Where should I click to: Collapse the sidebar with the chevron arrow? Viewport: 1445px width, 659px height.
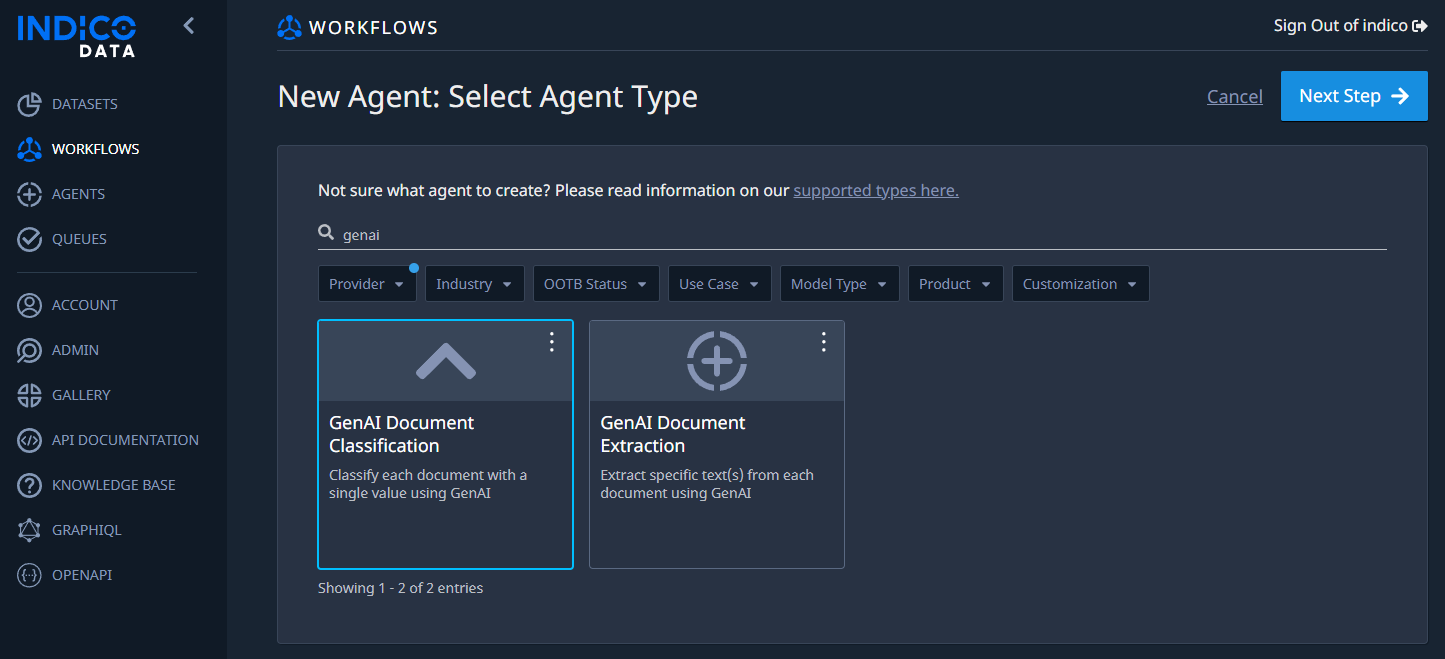point(189,26)
